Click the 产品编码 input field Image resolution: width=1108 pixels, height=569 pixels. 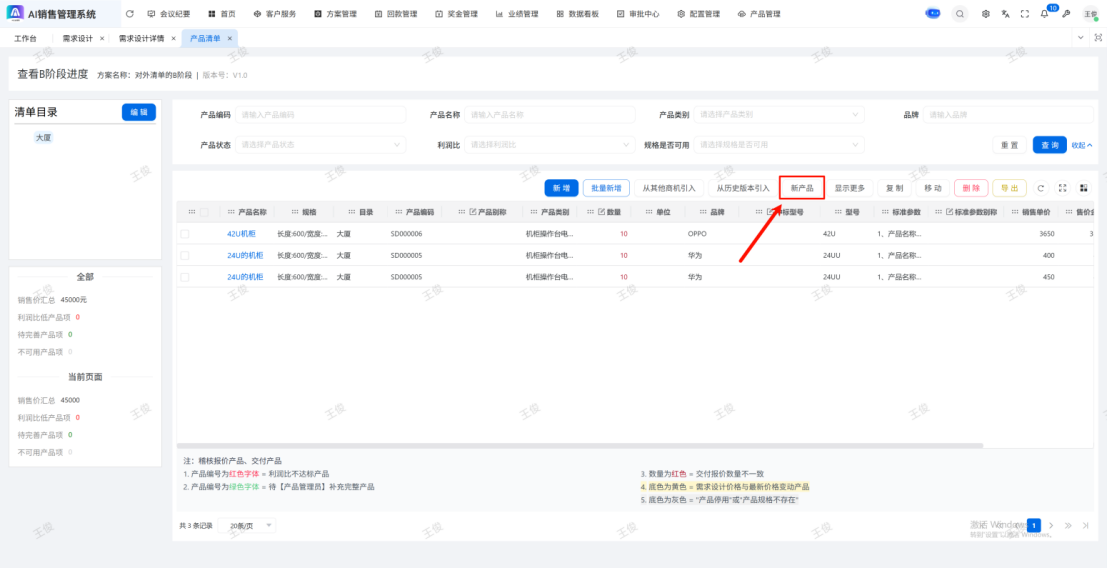click(321, 115)
